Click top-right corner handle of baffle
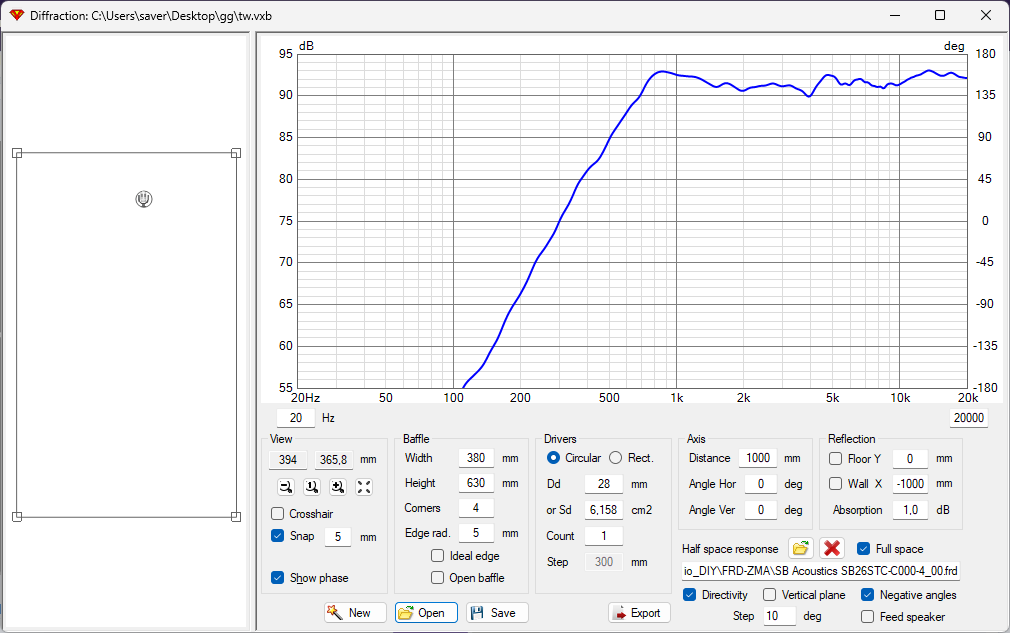This screenshot has width=1010, height=633. pyautogui.click(x=236, y=153)
